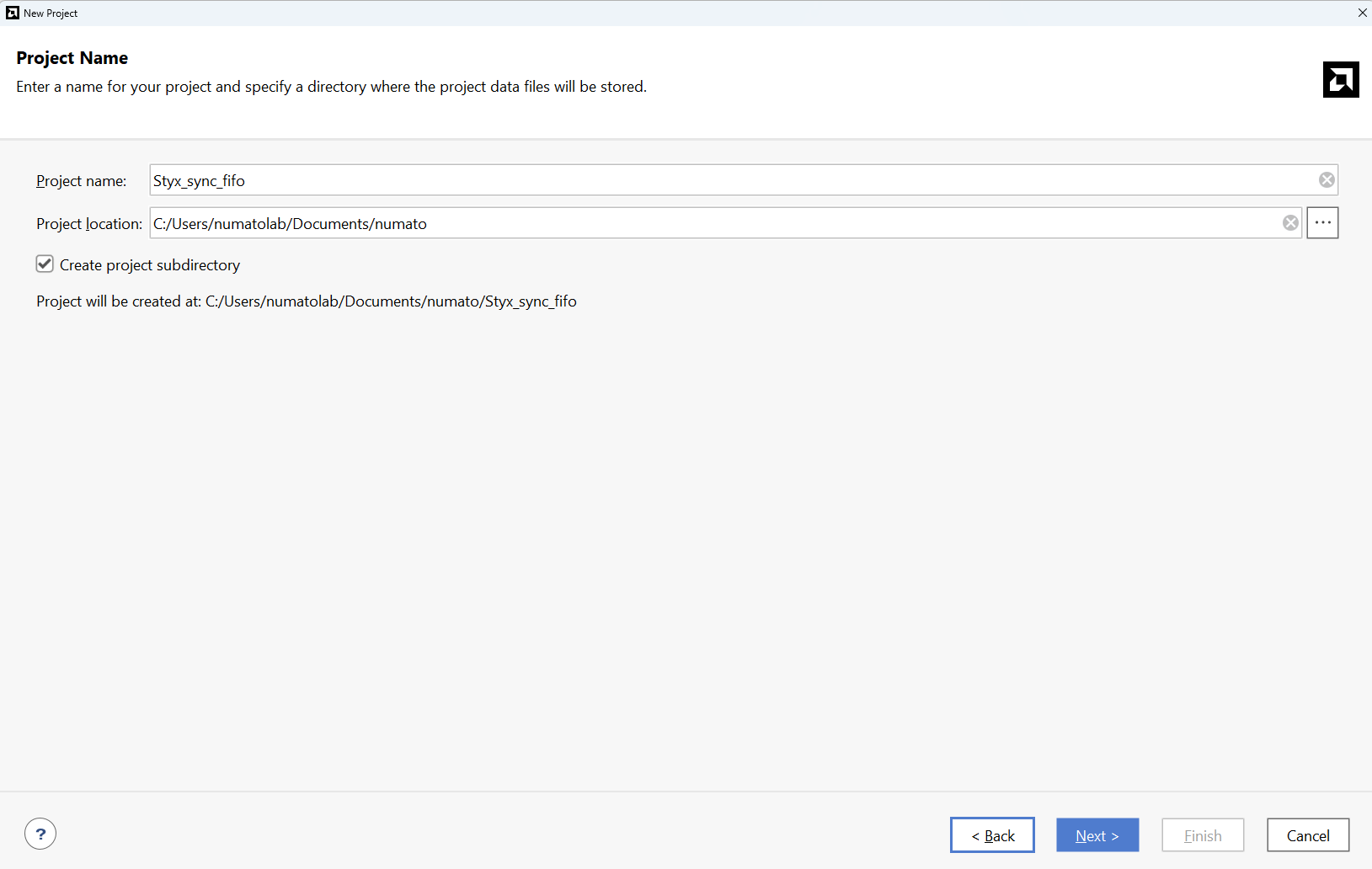Open help with the question mark icon
This screenshot has width=1372, height=869.
pyautogui.click(x=40, y=834)
